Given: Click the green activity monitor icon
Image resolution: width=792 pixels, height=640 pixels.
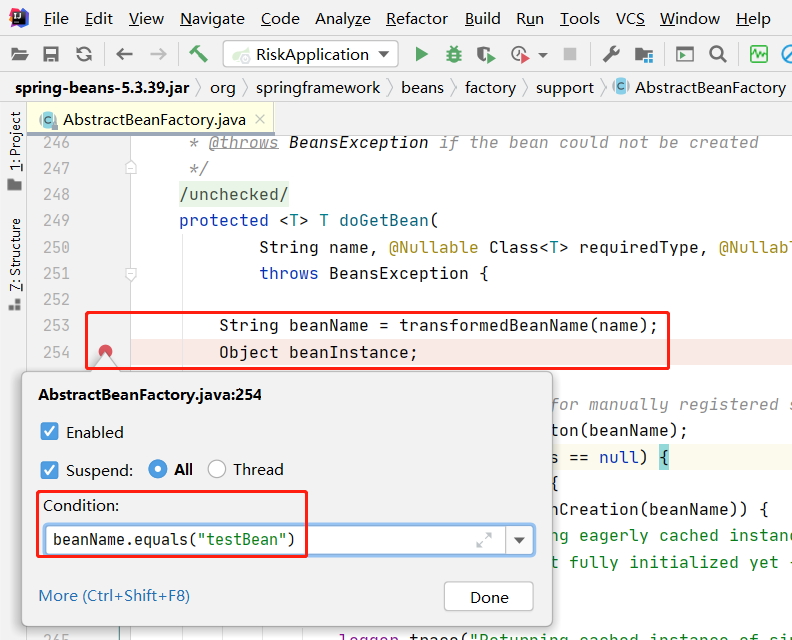Looking at the screenshot, I should [x=759, y=54].
